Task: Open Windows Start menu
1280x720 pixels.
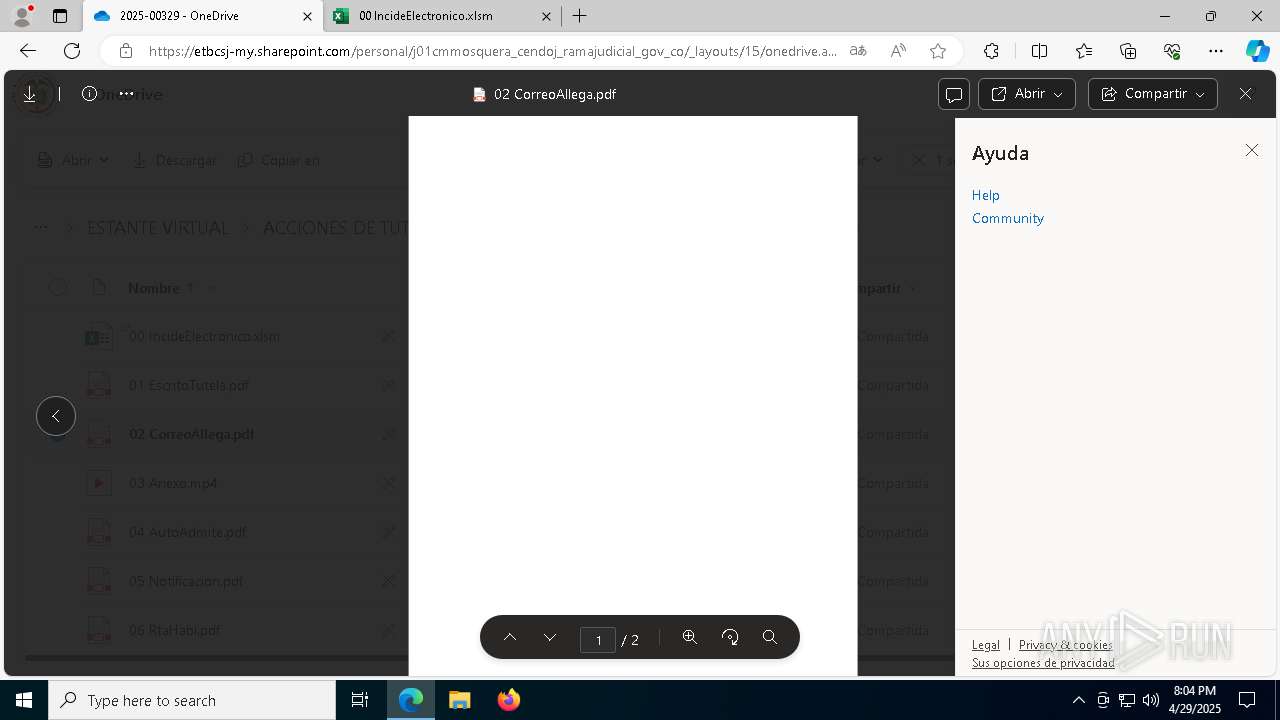Action: (x=24, y=700)
